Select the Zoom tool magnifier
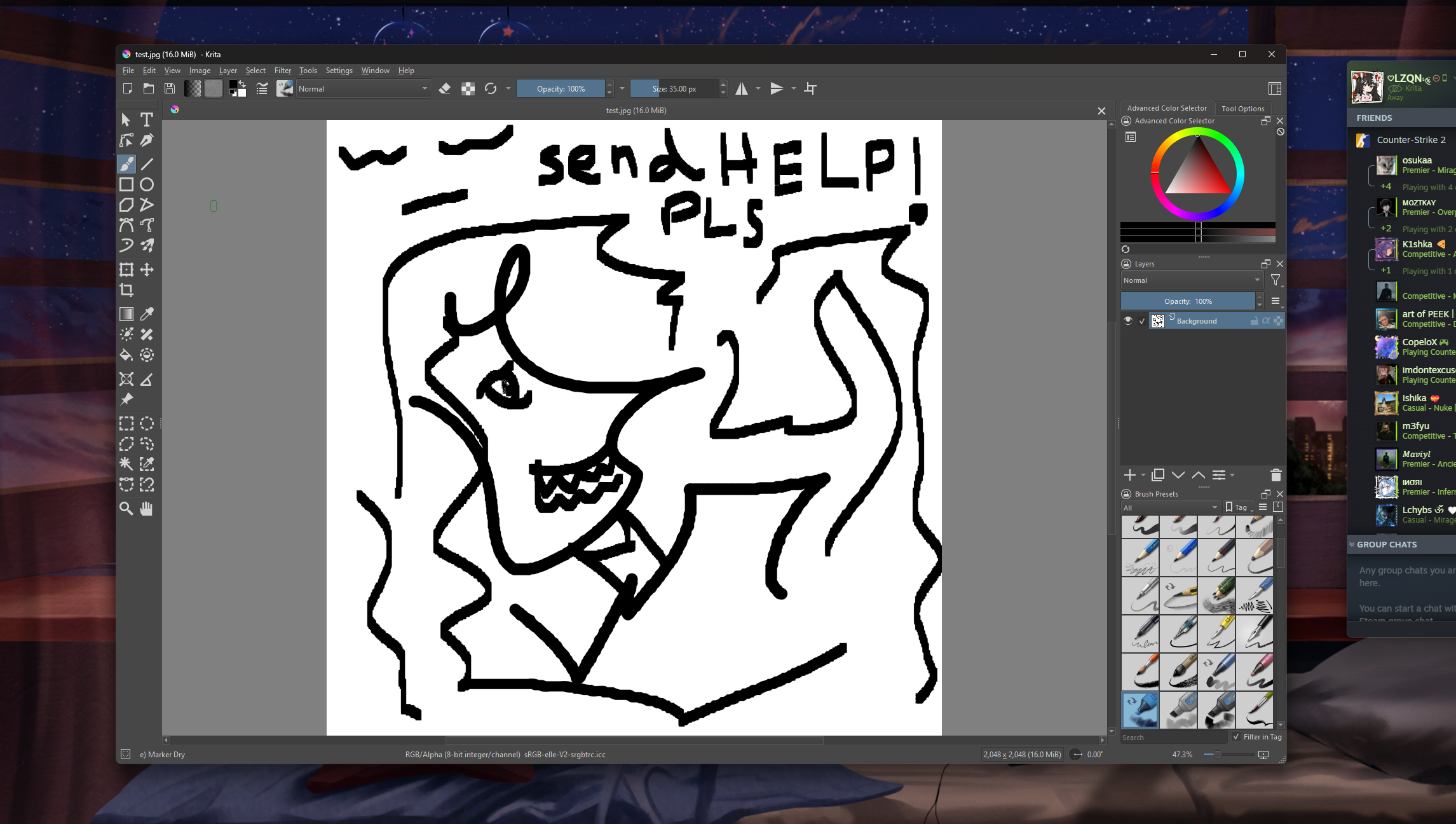Viewport: 1456px width, 824px height. click(126, 509)
